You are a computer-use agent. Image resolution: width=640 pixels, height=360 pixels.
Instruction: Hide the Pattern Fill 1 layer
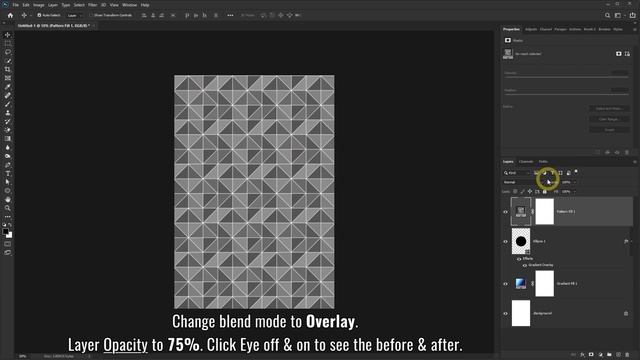[505, 212]
